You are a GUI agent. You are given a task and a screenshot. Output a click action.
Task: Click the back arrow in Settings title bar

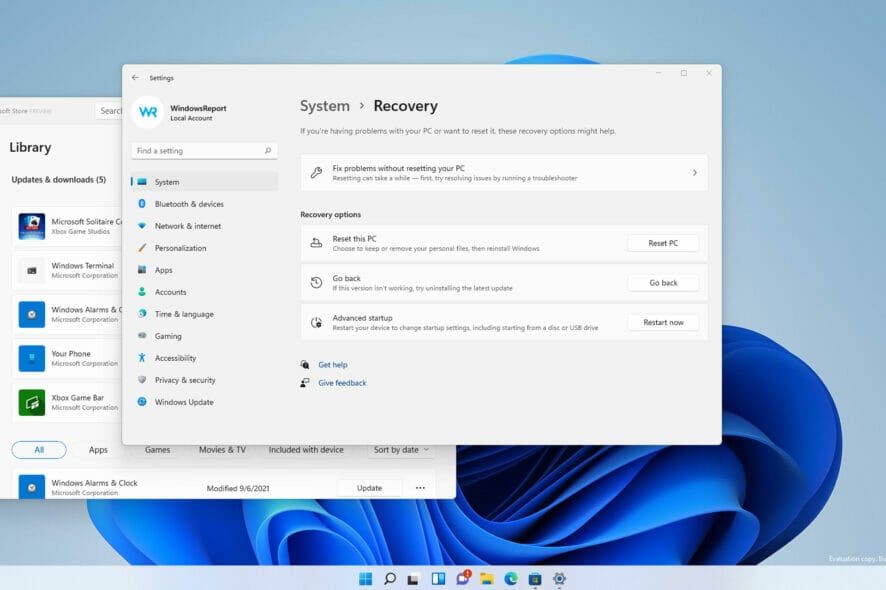[135, 77]
